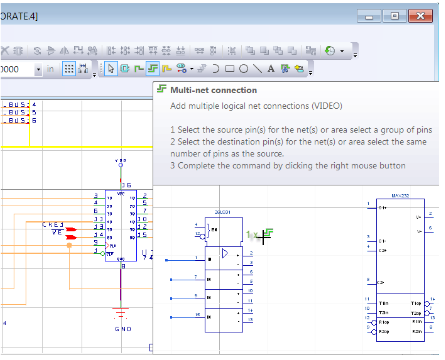Expand the drawing toolbar overflow options
The width and height of the screenshot is (445, 360).
(x=310, y=73)
